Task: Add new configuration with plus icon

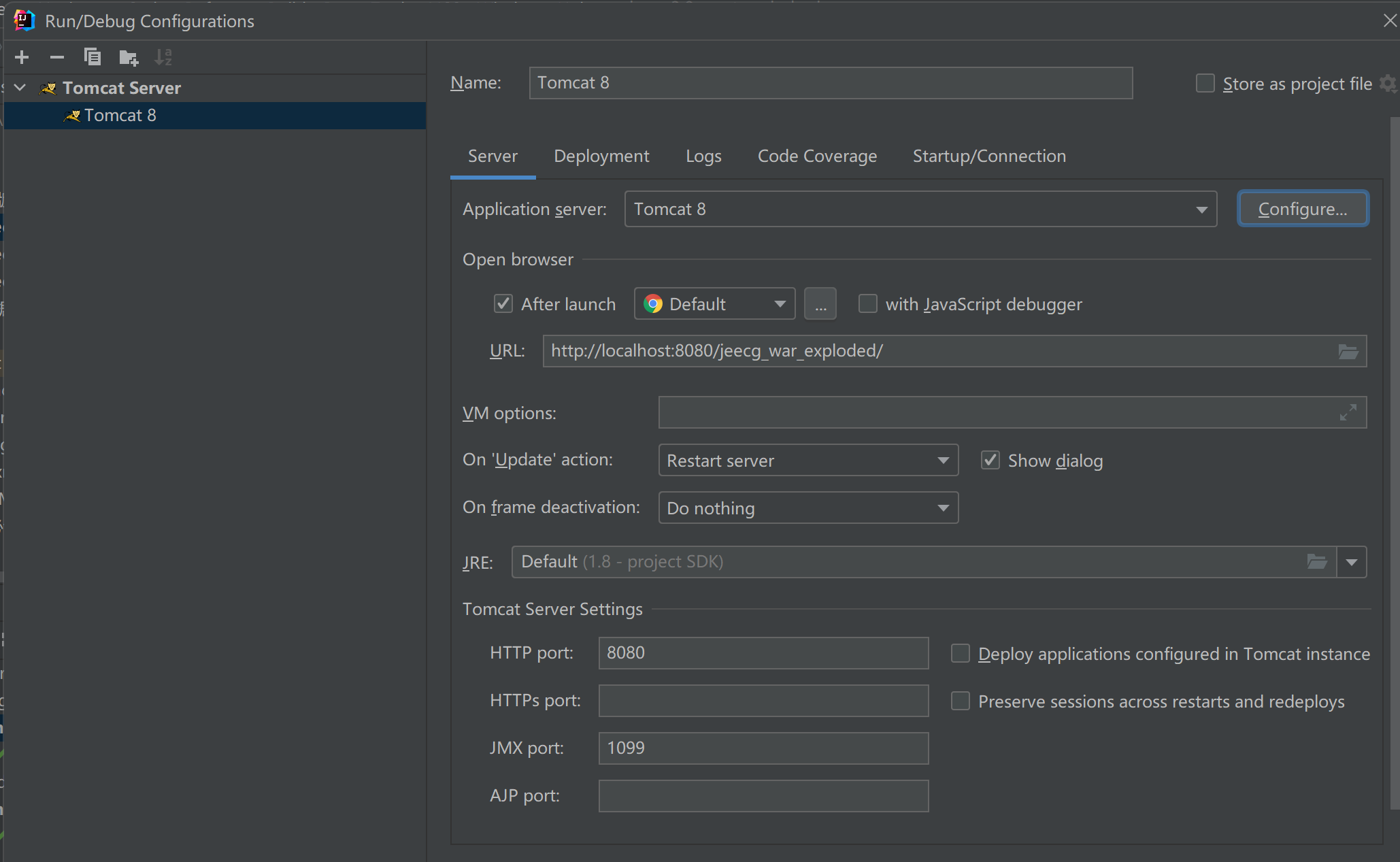Action: [22, 57]
